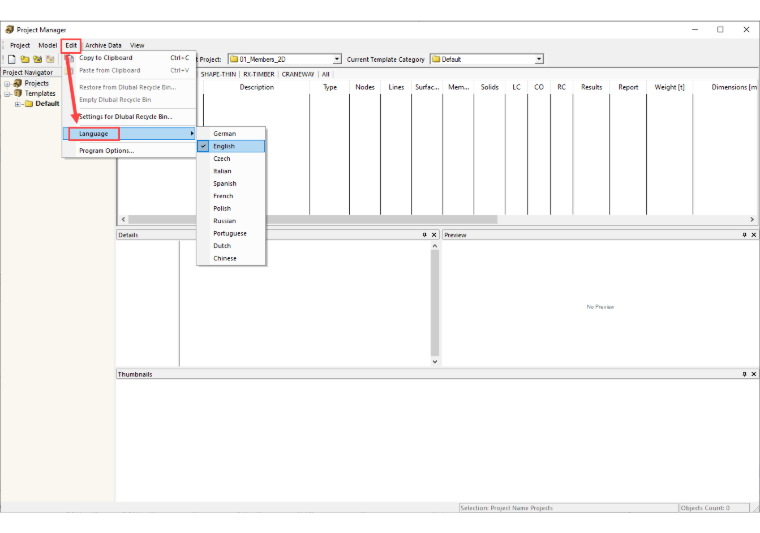Viewport: 760px width, 533px height.
Task: Select the Projects tree item label
Action: (36, 83)
